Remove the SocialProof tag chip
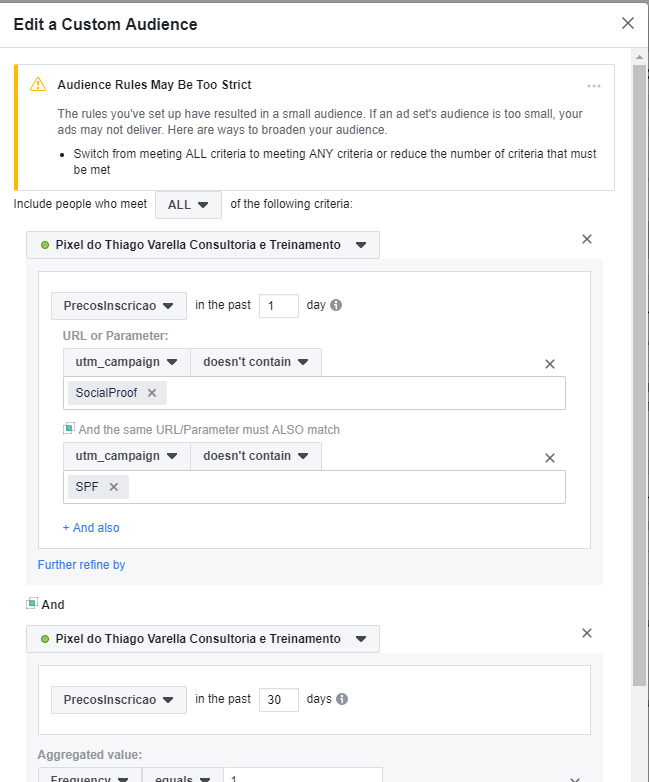The image size is (649, 782). [152, 393]
